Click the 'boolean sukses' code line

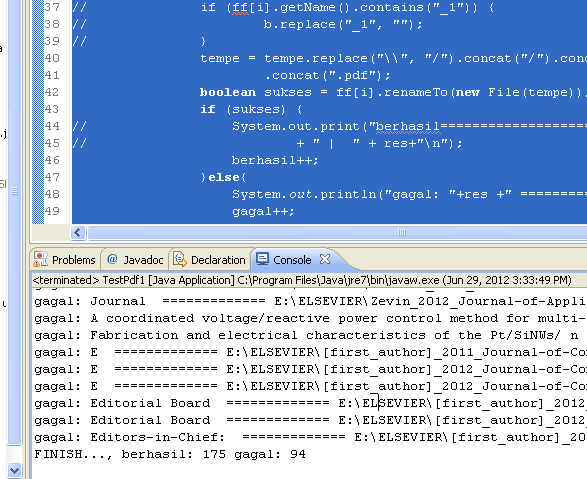(x=393, y=92)
